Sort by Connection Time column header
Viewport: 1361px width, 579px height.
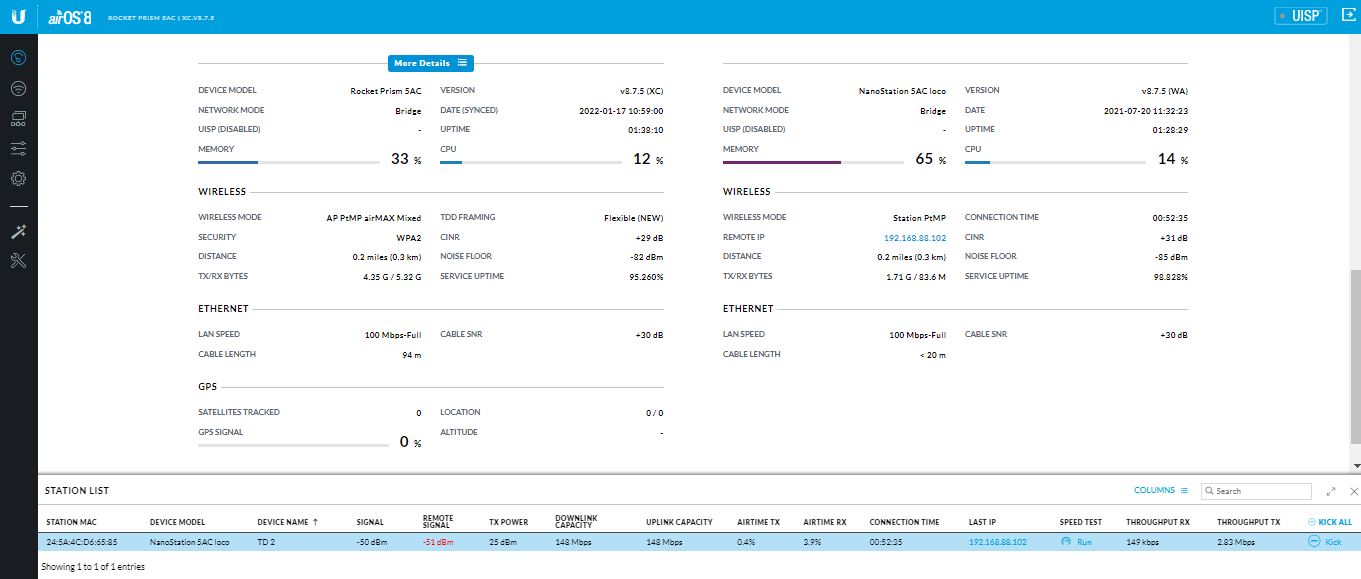tap(904, 522)
